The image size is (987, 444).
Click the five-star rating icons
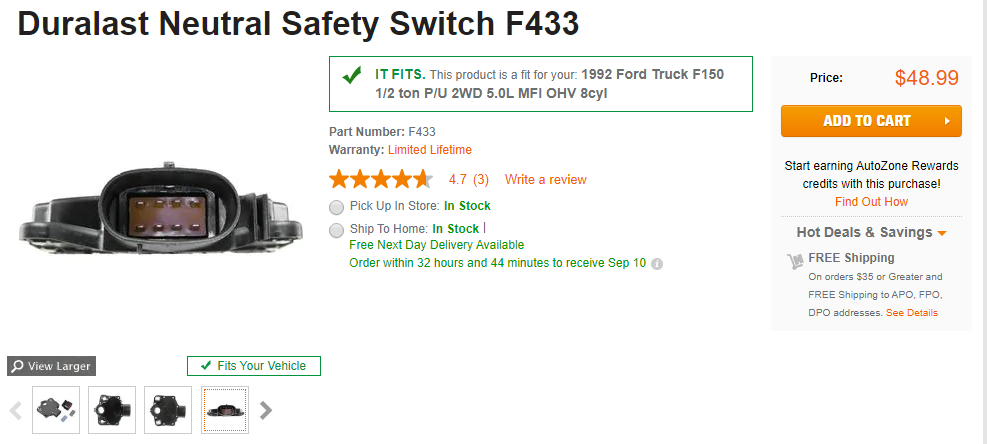pyautogui.click(x=381, y=180)
